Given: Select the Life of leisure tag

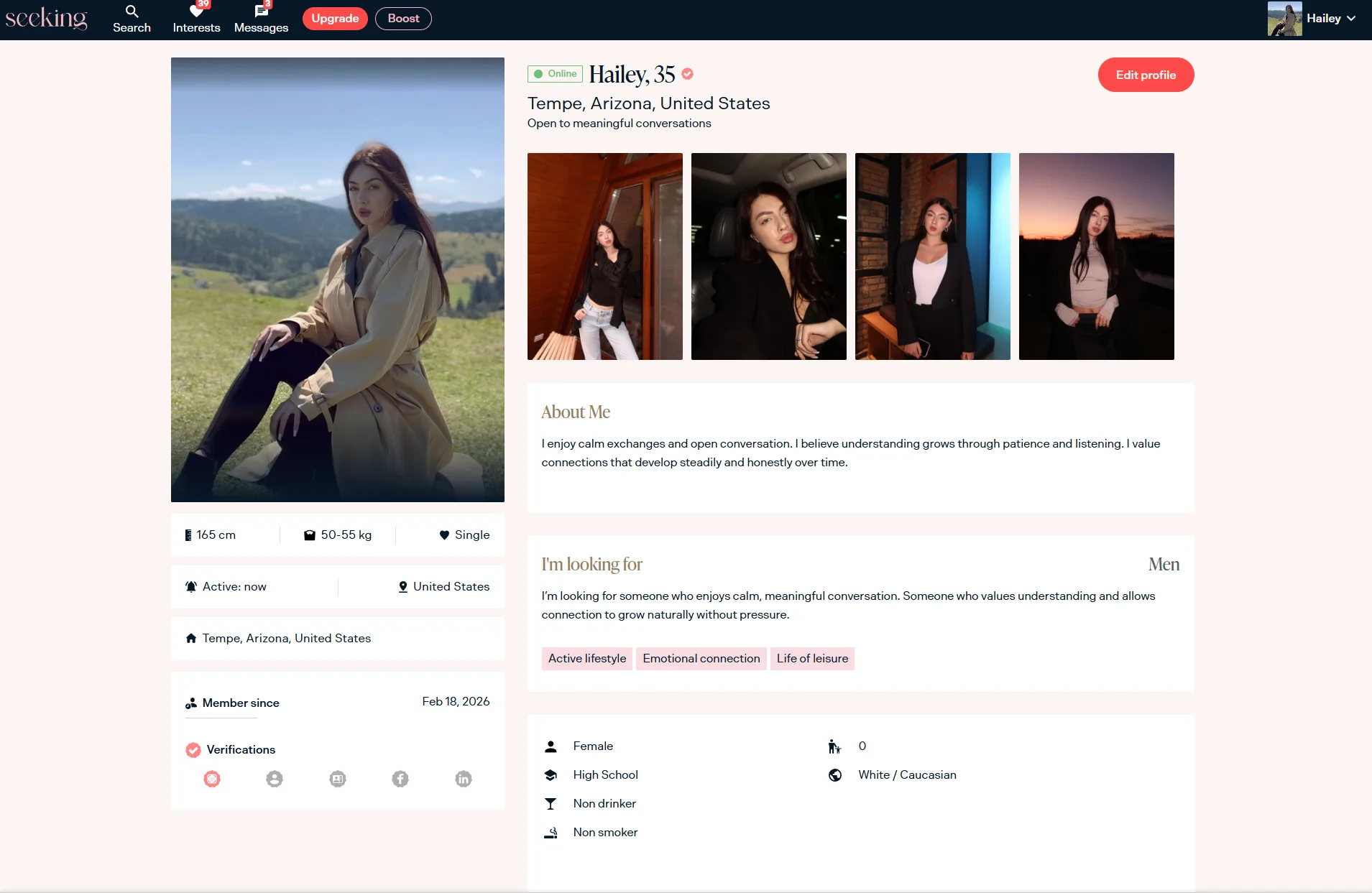Looking at the screenshot, I should pyautogui.click(x=812, y=659).
